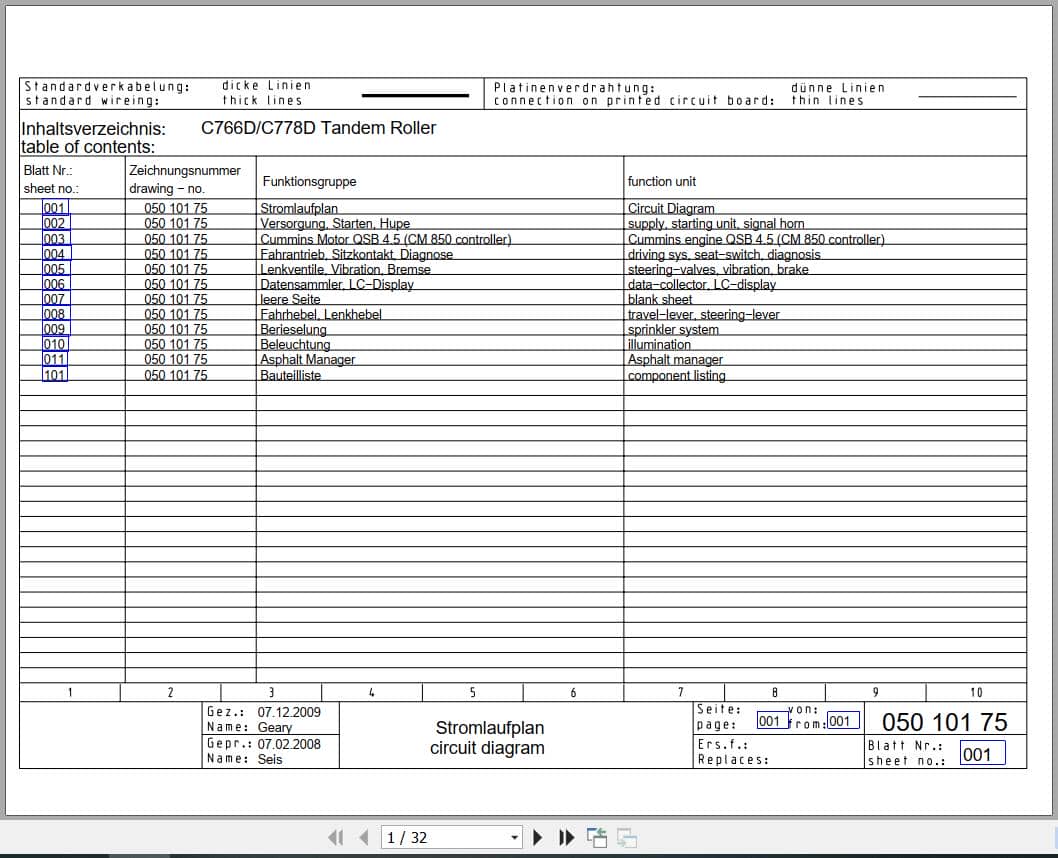The height and width of the screenshot is (858, 1058).
Task: Click the 'function unit' column header
Action: point(661,181)
